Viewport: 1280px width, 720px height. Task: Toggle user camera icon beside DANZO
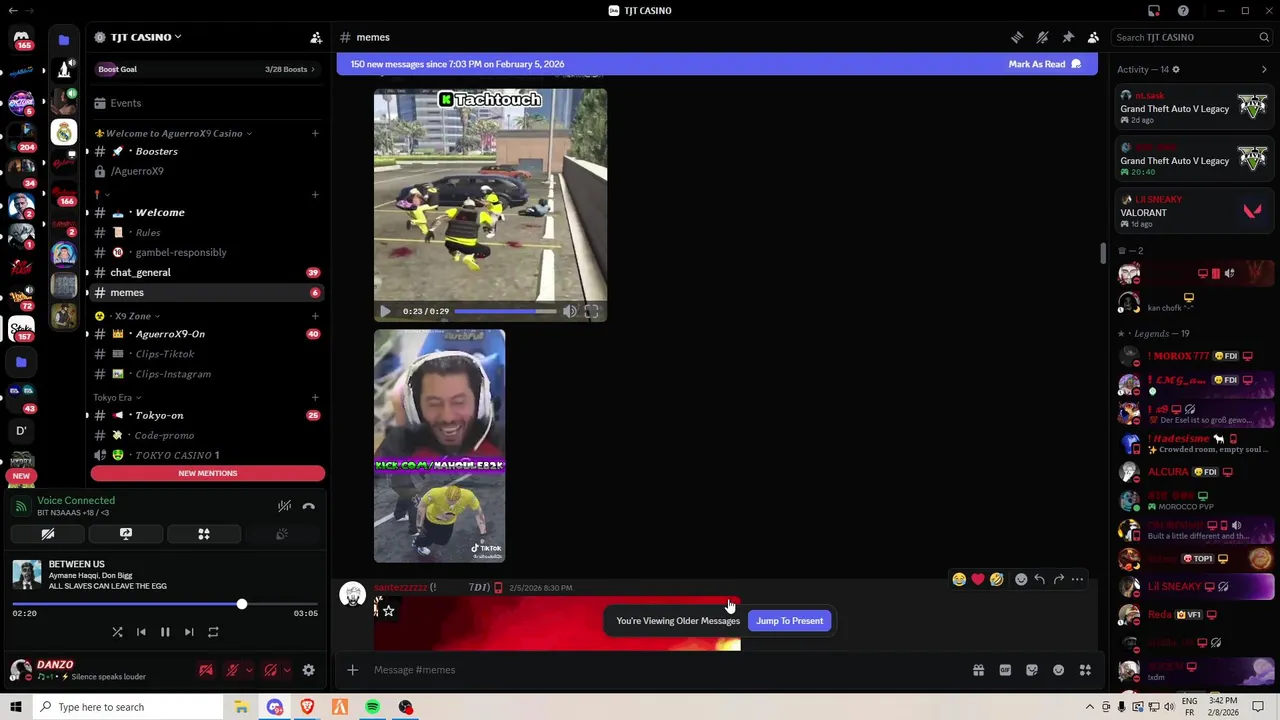206,670
